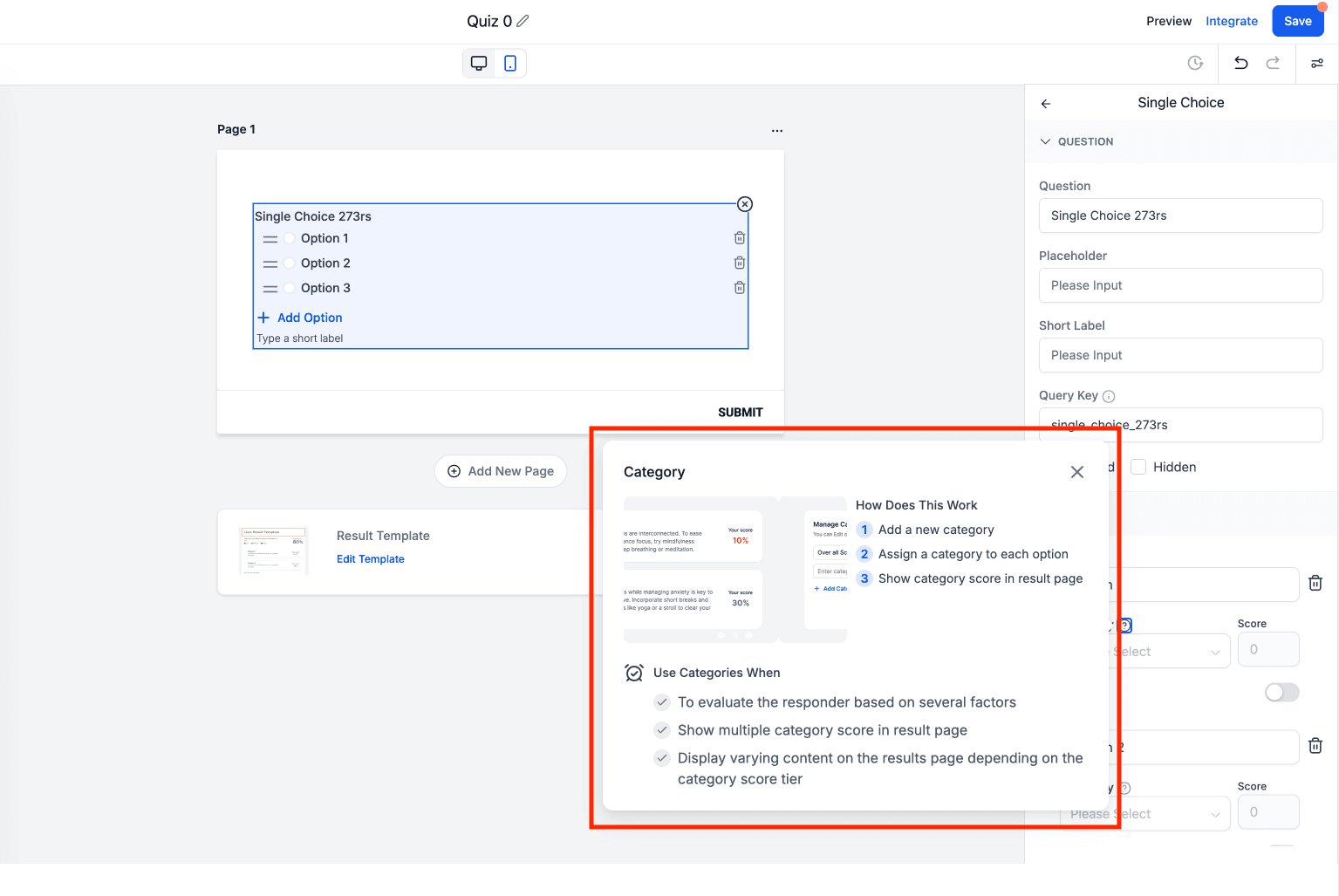Click the redo arrow icon
Screen dimensions: 1339x896
point(1273,63)
